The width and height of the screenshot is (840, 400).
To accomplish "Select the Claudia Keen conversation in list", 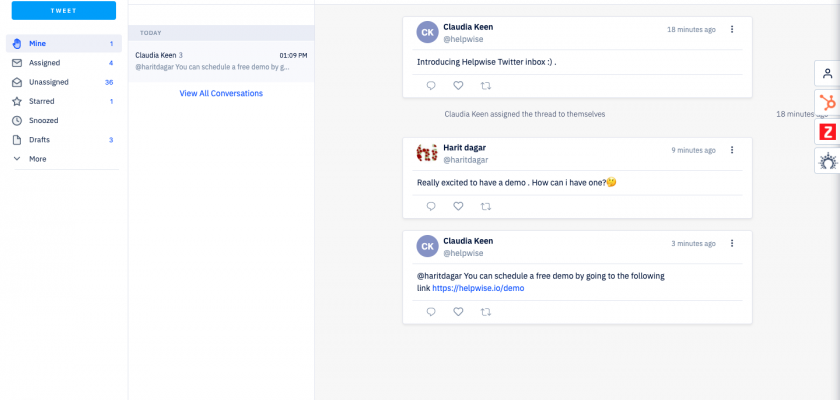I will [x=221, y=61].
